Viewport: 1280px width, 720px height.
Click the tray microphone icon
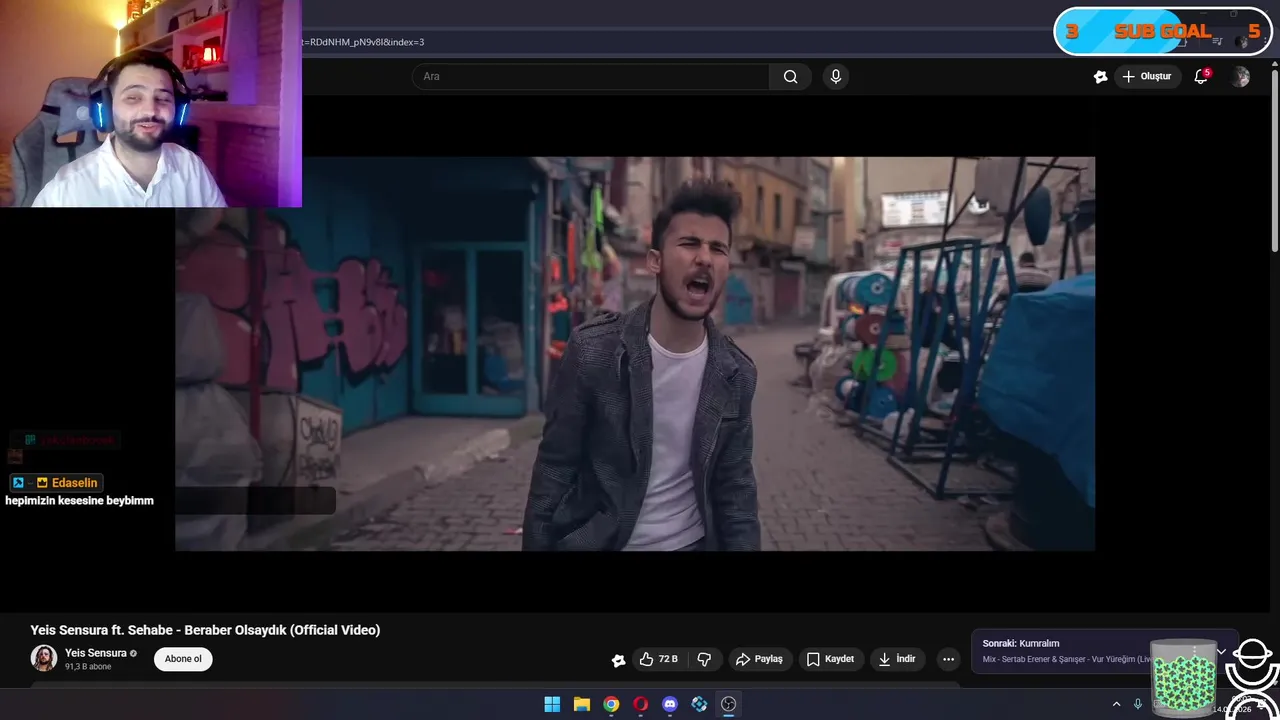(x=1138, y=704)
